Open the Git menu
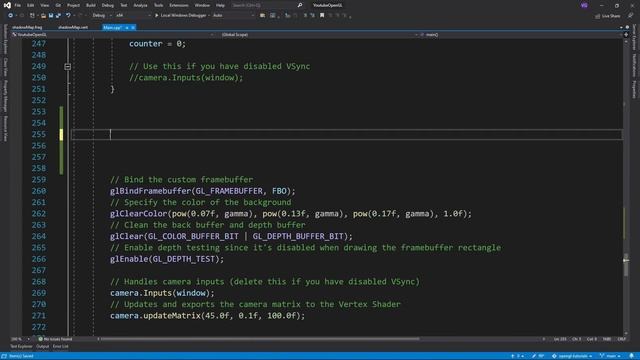640x360 pixels. pyautogui.click(x=58, y=5)
